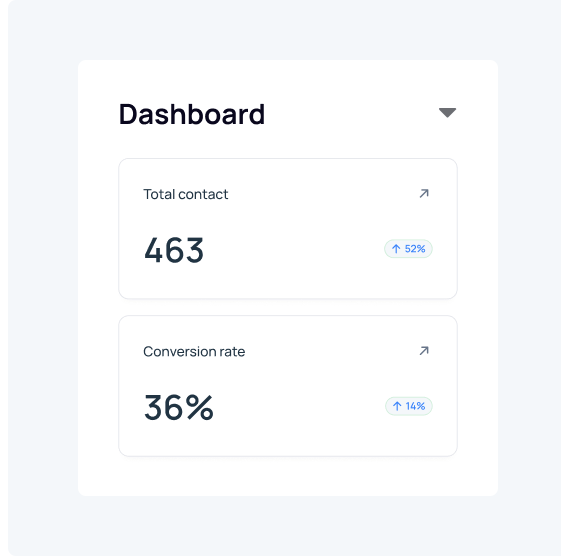Click the Conversion rate label
The height and width of the screenshot is (556, 561).
194,352
